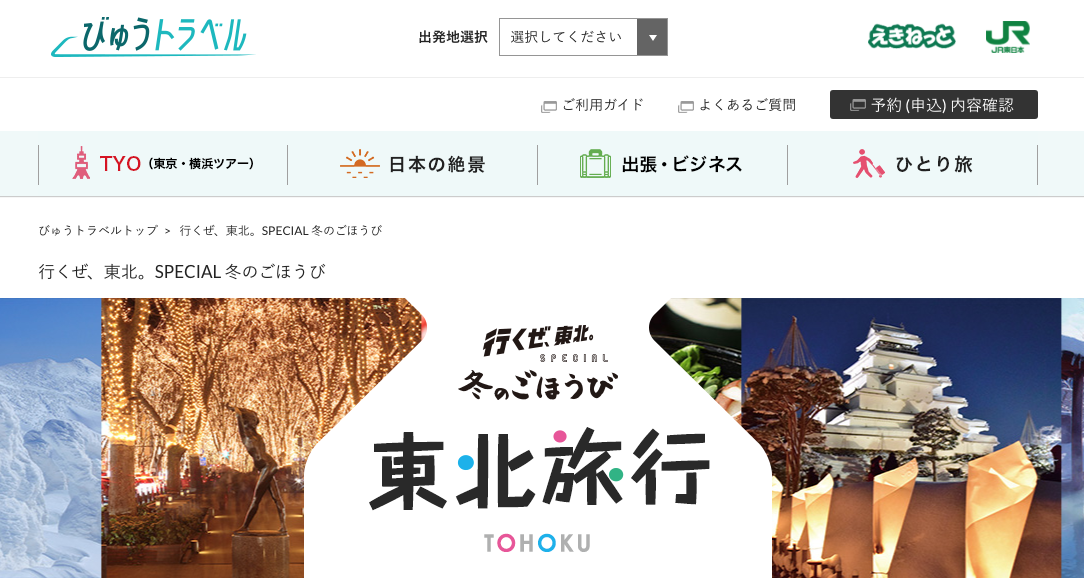Click the びゅうトラベル logo
This screenshot has height=587, width=1084.
tap(152, 37)
